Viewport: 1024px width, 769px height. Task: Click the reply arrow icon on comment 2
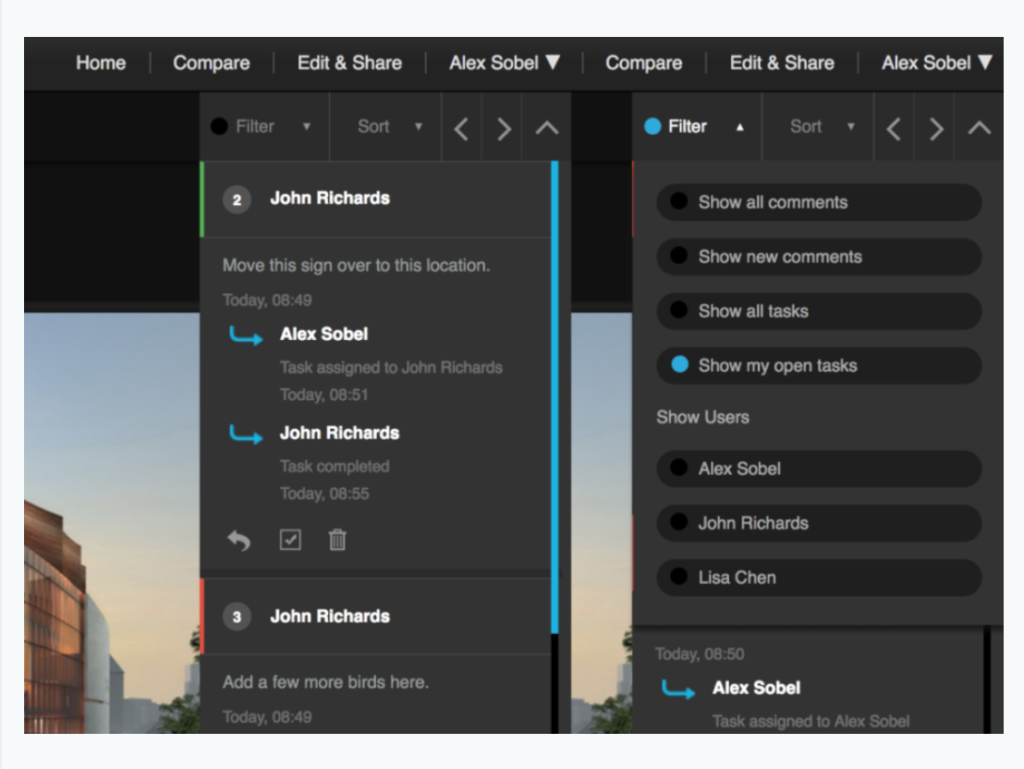pyautogui.click(x=238, y=540)
